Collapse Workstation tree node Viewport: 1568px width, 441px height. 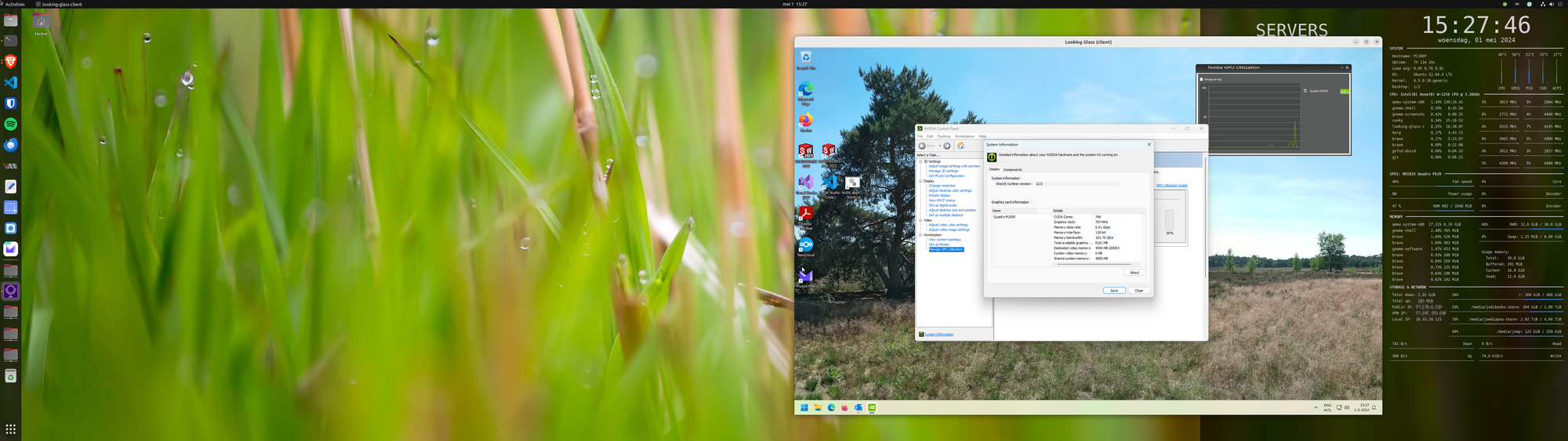point(920,235)
